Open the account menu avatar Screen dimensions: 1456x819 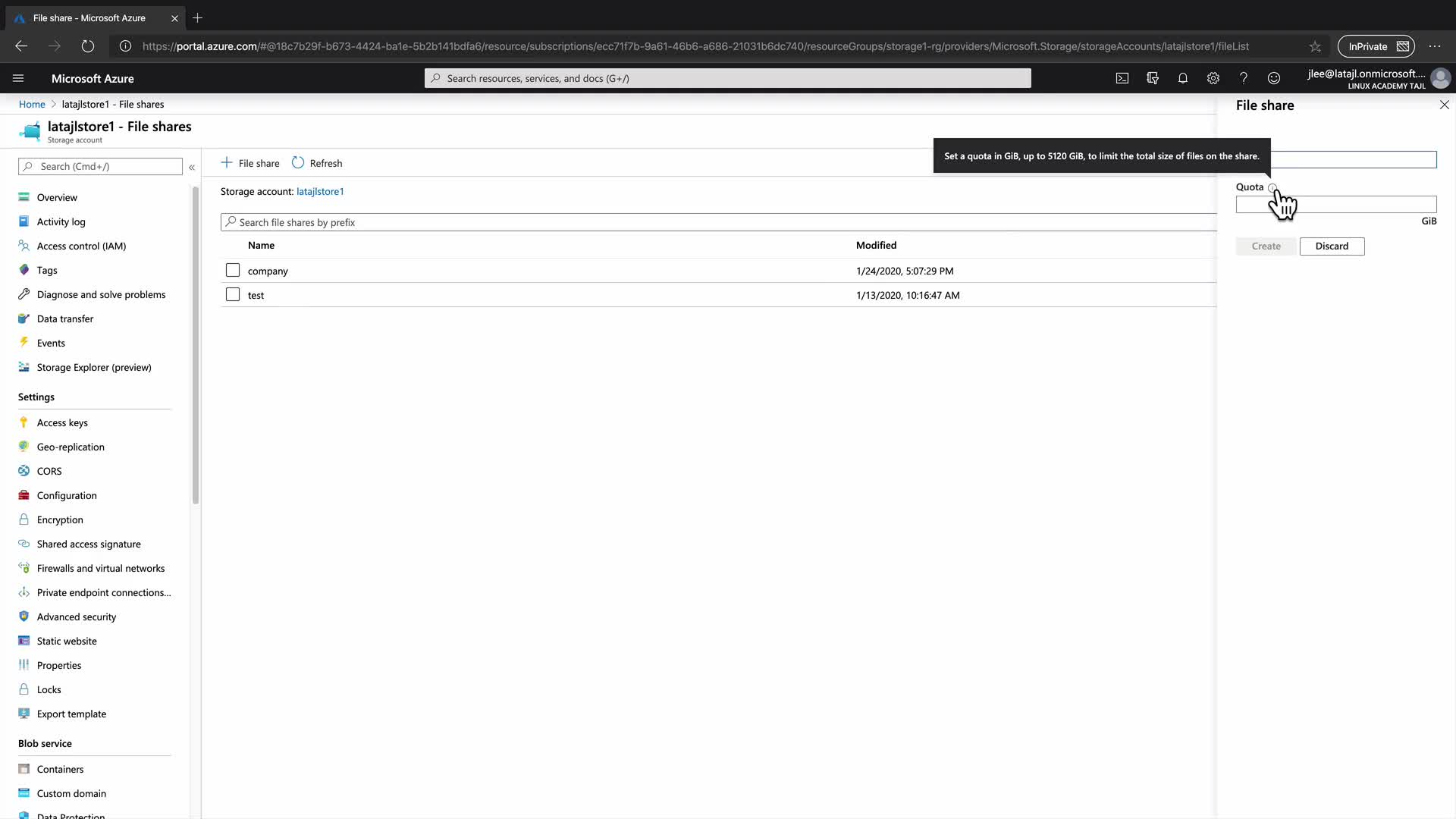click(1439, 78)
